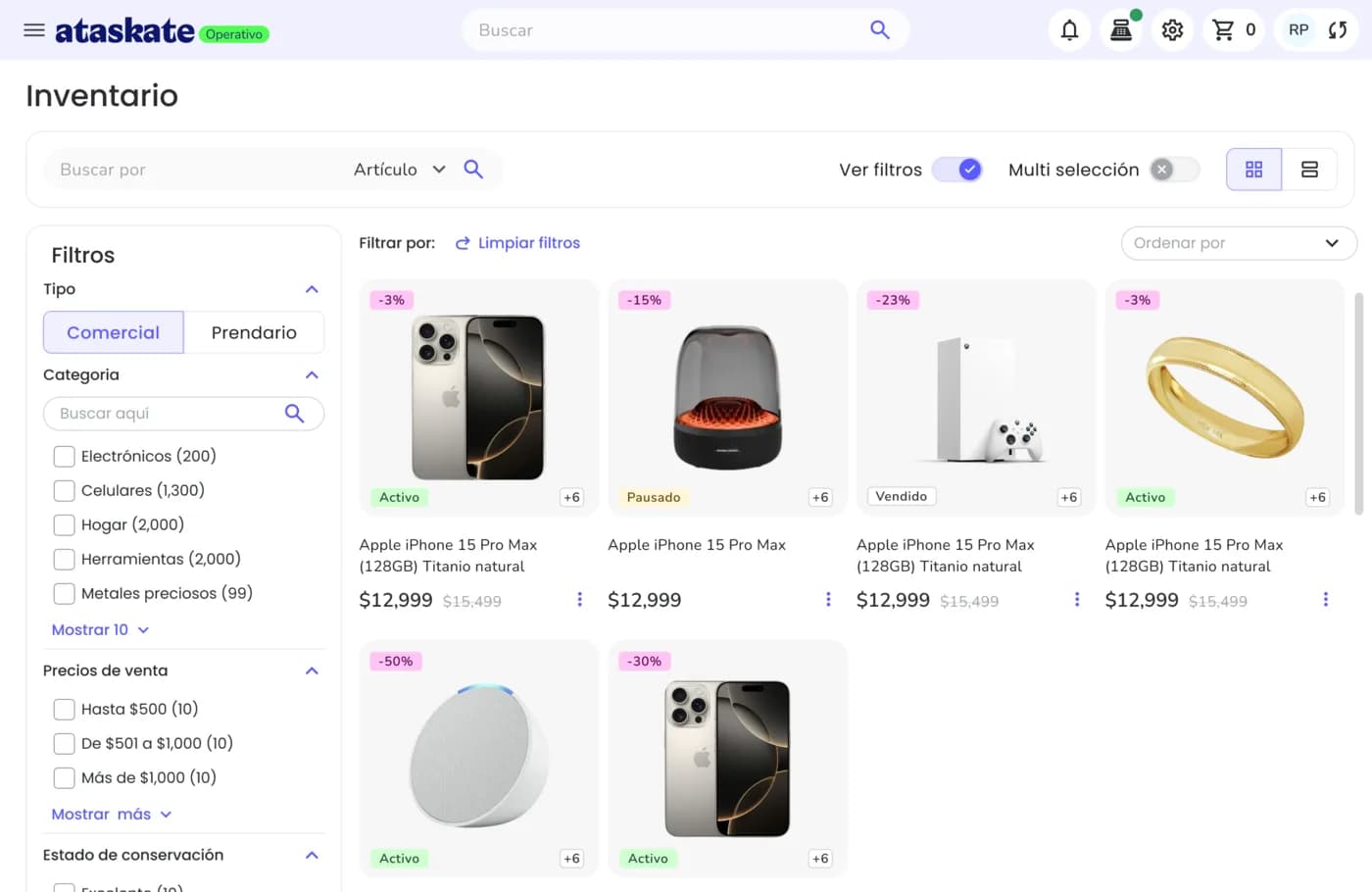Open options menu for the Vendido Xbox card

coord(1077,599)
